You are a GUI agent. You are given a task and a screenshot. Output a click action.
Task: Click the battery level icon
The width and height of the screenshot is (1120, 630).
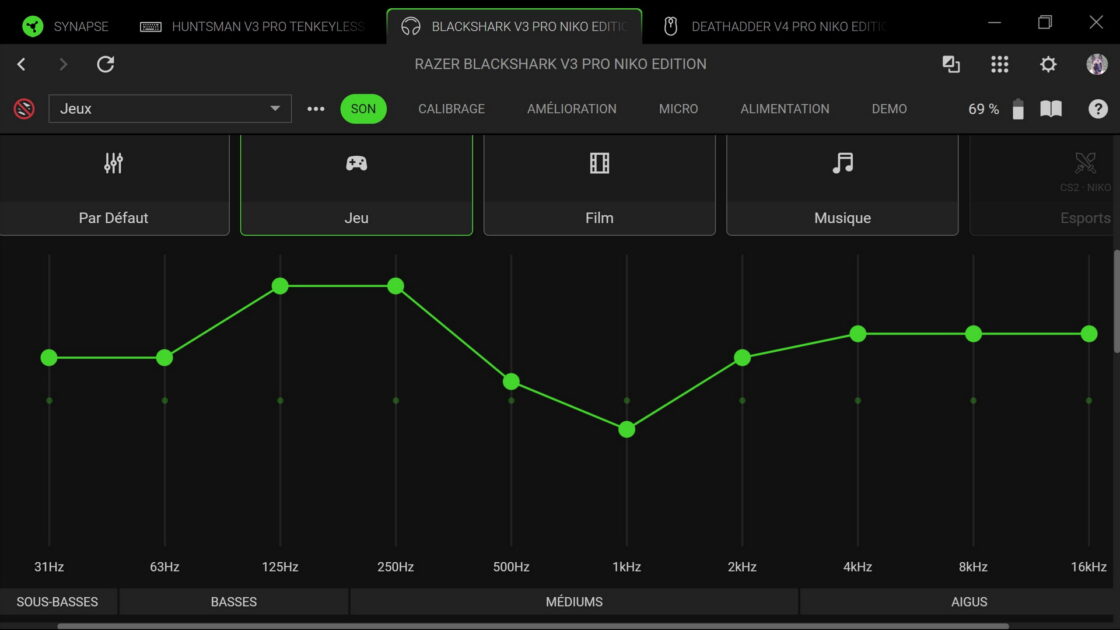1018,109
